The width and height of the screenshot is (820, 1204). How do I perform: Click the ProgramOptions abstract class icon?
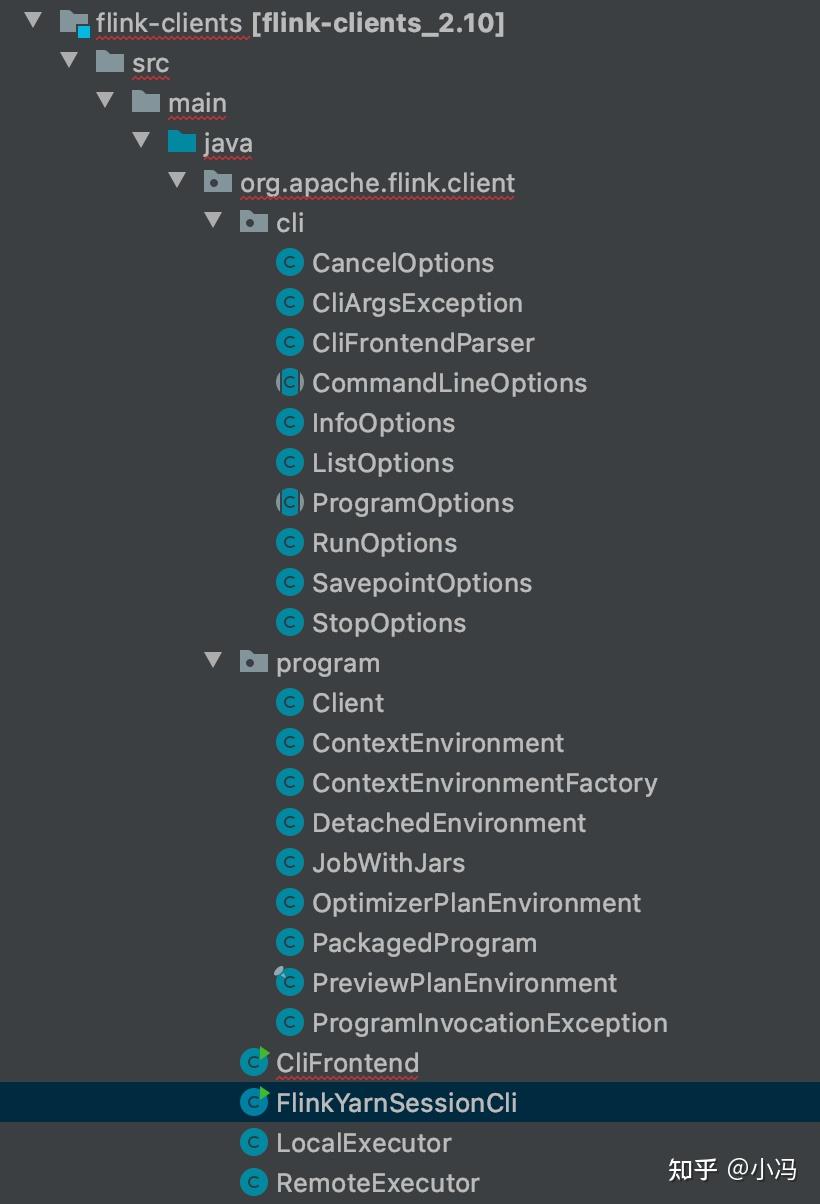[289, 503]
